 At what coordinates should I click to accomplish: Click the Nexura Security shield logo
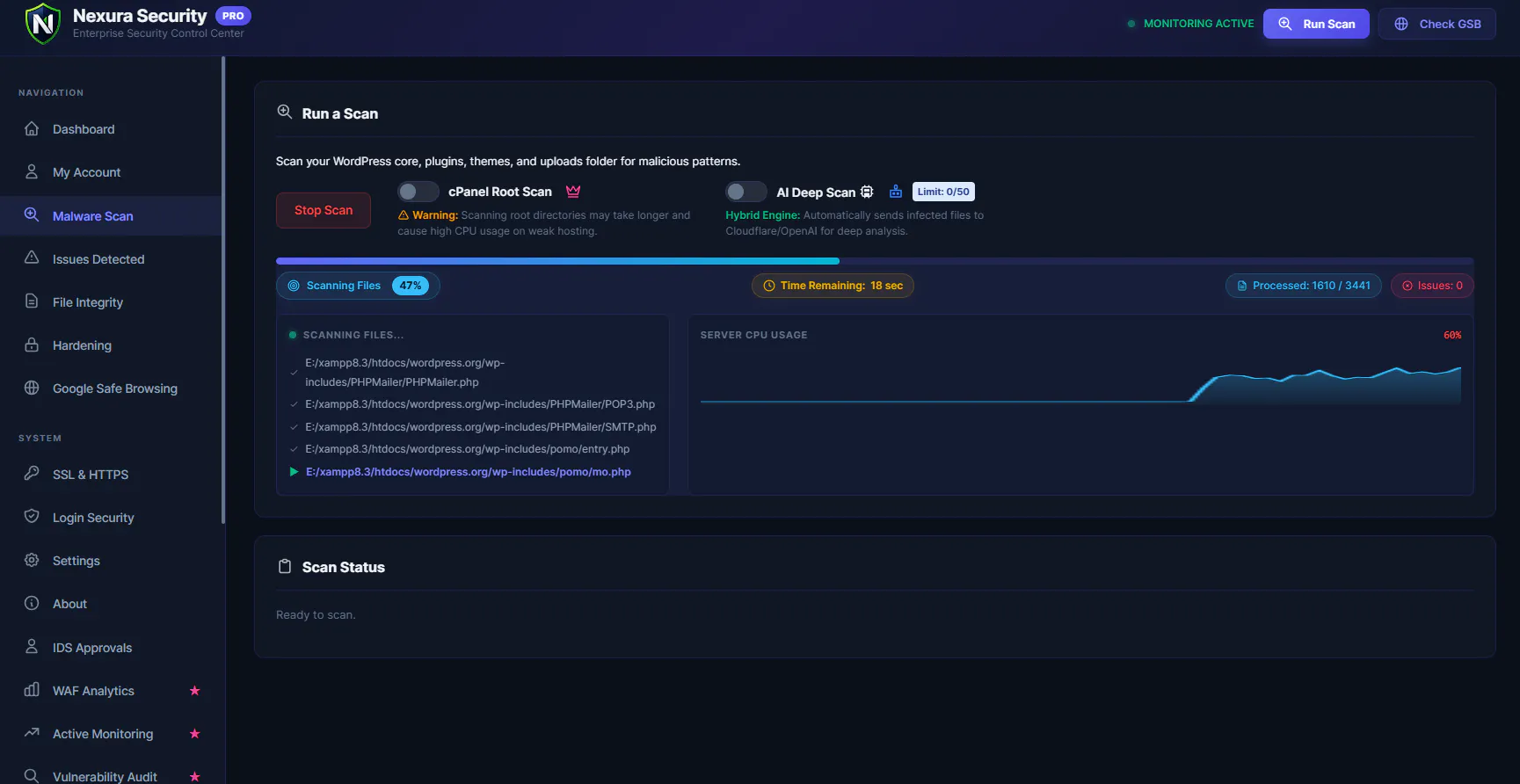pyautogui.click(x=42, y=24)
